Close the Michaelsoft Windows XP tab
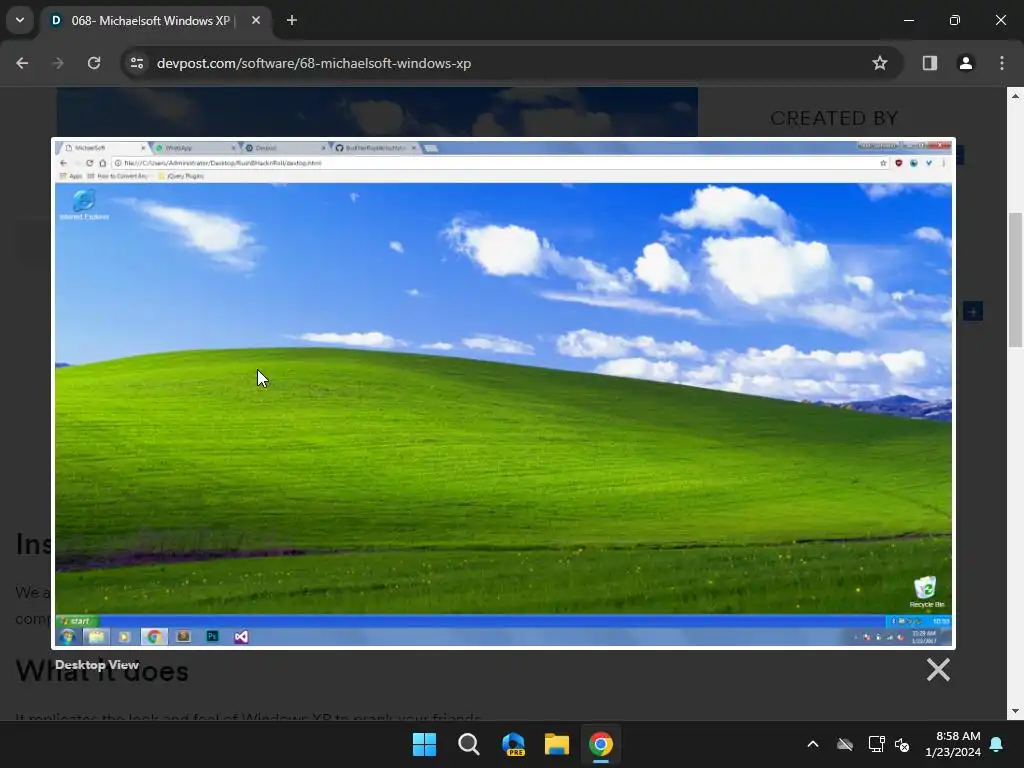 [256, 20]
